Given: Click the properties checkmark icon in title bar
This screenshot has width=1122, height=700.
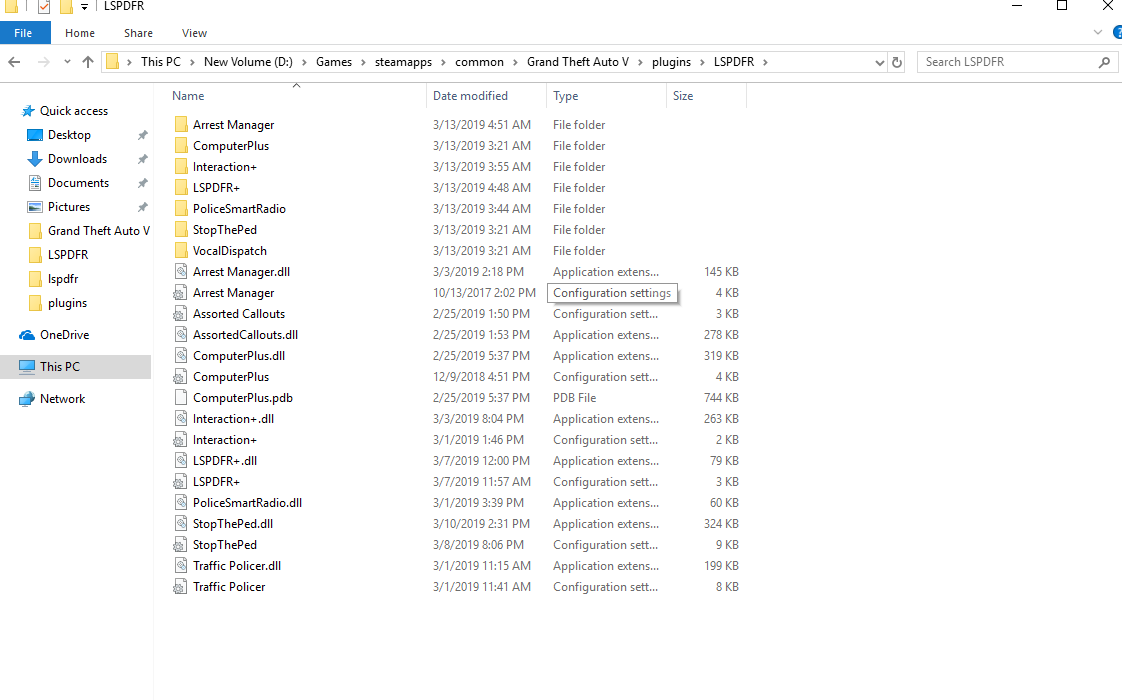Looking at the screenshot, I should point(44,6).
